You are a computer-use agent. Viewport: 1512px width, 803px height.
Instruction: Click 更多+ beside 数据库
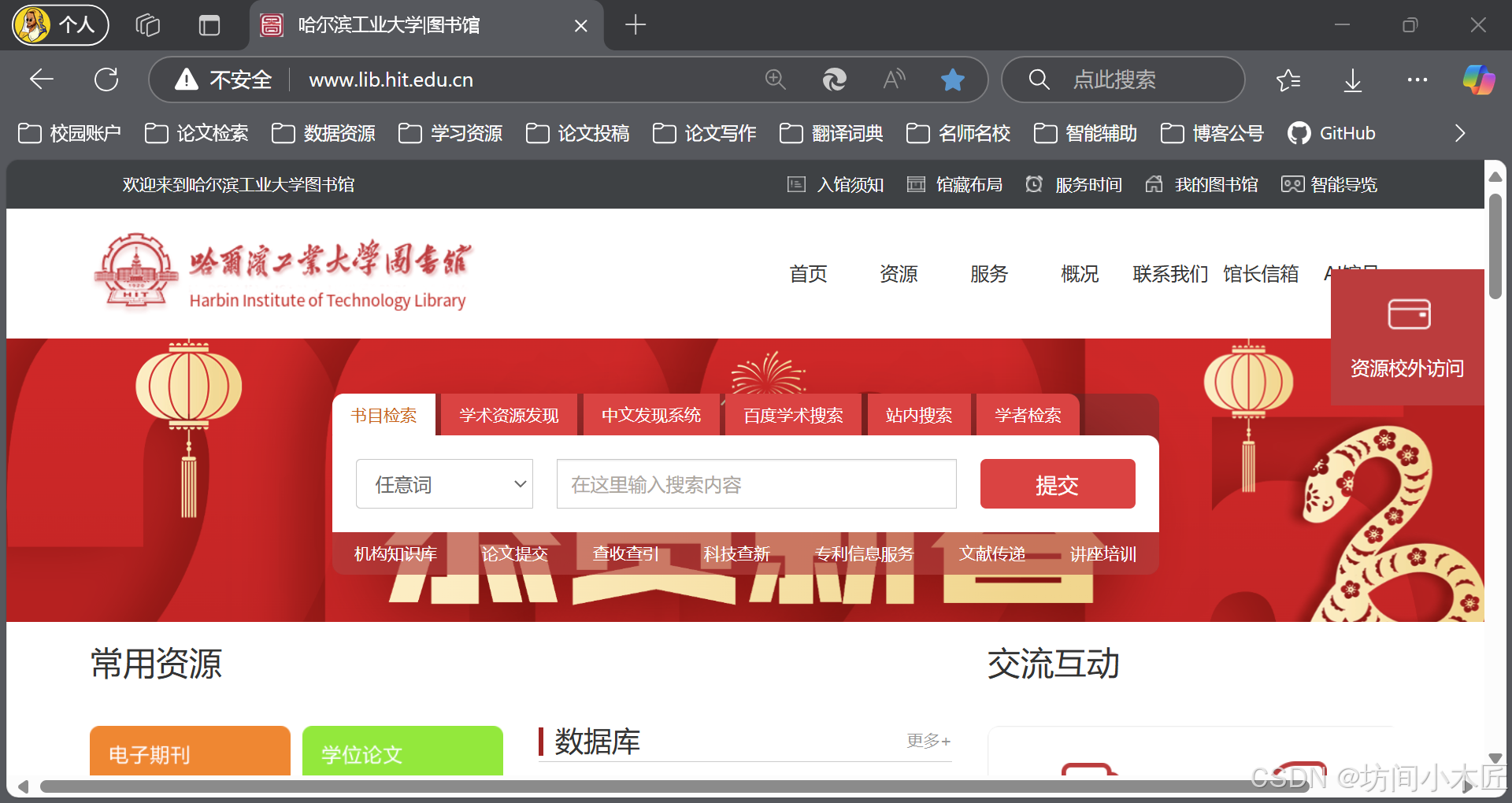[x=928, y=741]
